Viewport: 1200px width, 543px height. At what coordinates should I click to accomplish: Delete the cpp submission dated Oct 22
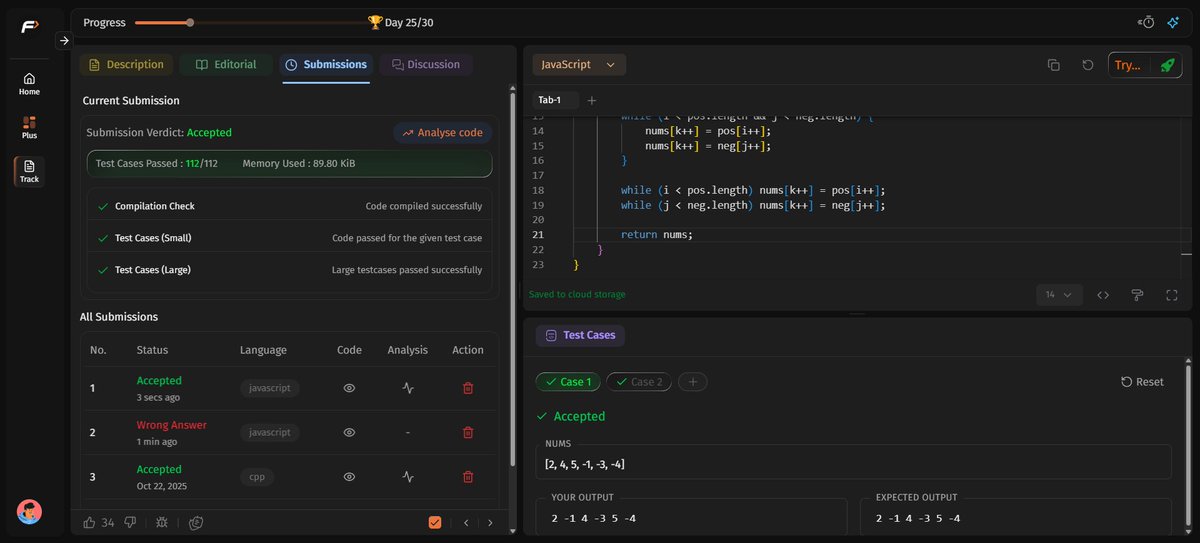point(468,477)
